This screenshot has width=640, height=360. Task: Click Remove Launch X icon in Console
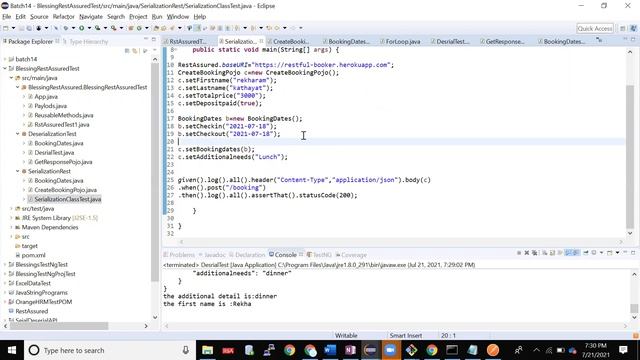click(x=527, y=253)
